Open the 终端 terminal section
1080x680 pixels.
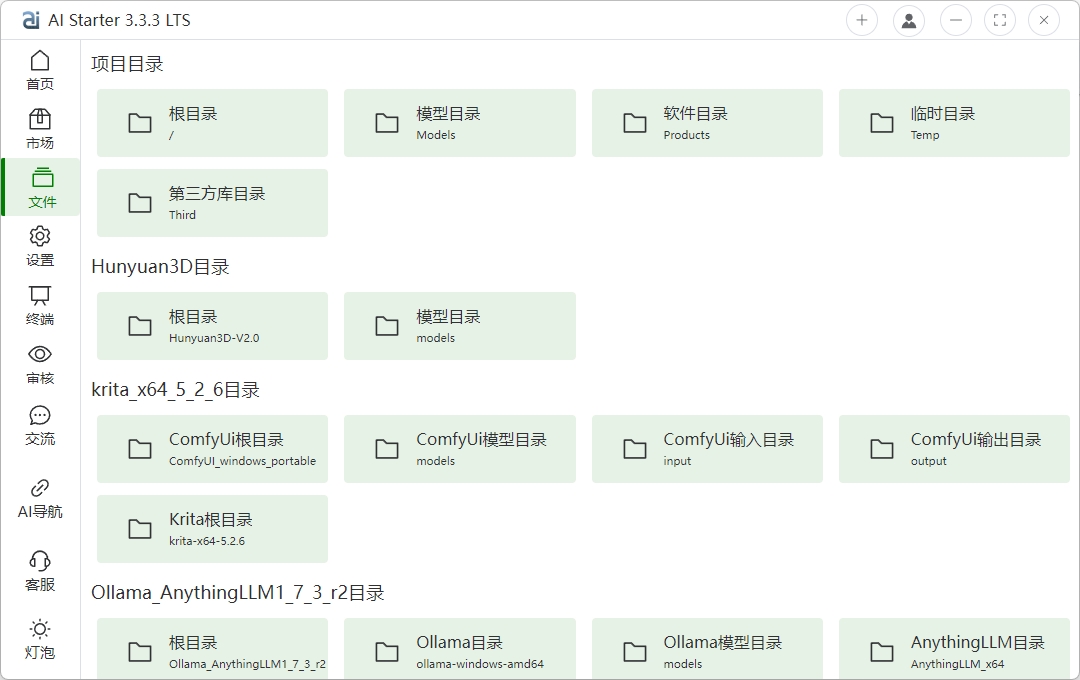pos(40,305)
